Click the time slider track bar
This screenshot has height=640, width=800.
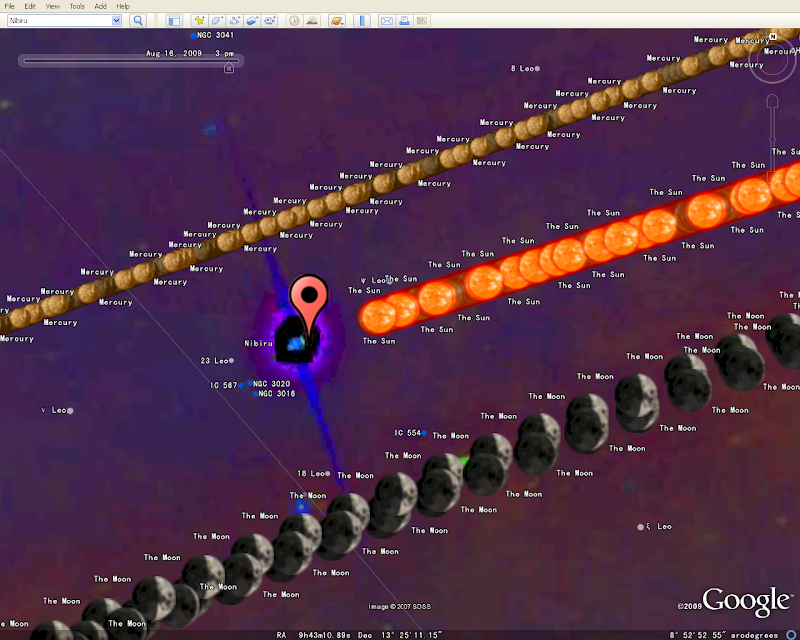click(x=131, y=61)
